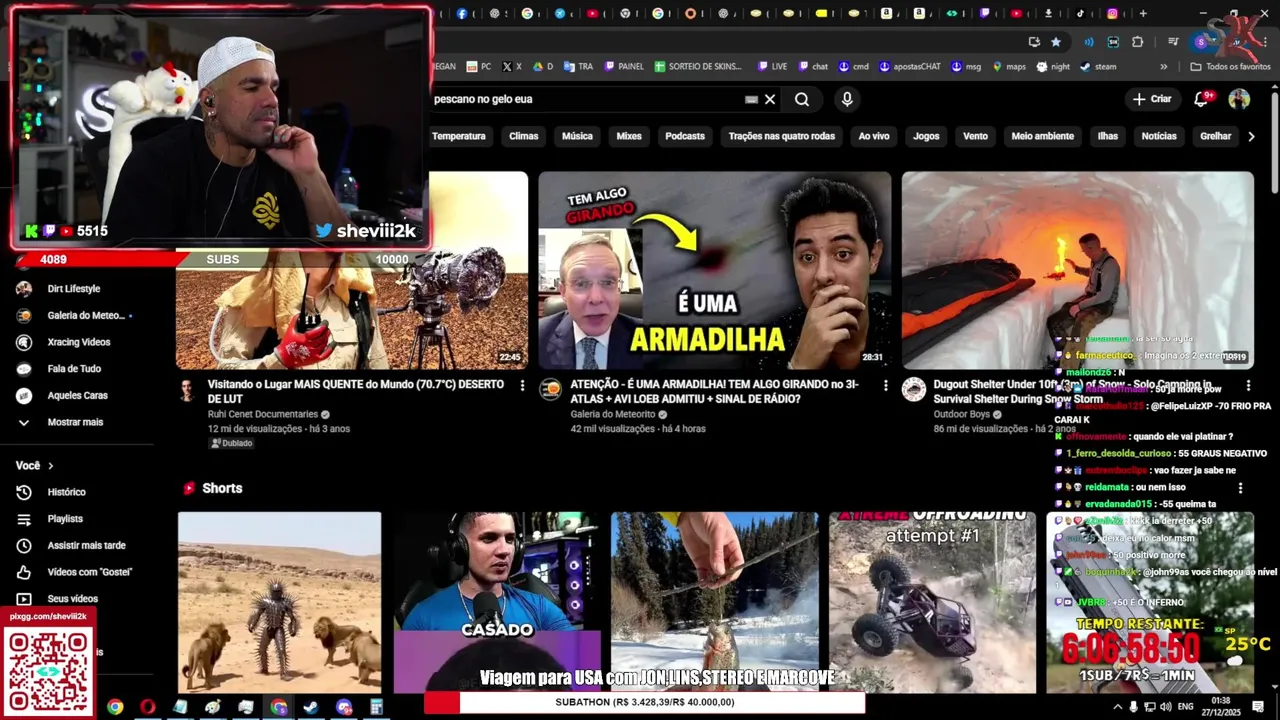Screen dimensions: 1280x720
Task: Open options for DESERTO DE LUT video
Action: tap(522, 385)
